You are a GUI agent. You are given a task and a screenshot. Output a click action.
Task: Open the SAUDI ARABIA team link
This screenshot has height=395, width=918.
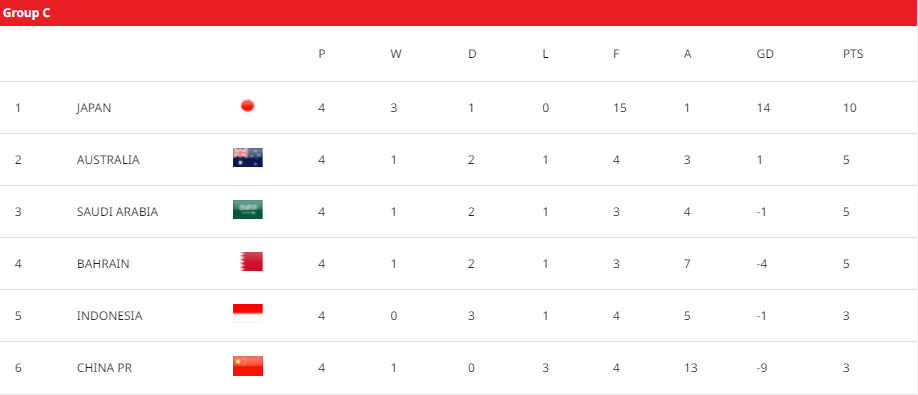point(117,212)
